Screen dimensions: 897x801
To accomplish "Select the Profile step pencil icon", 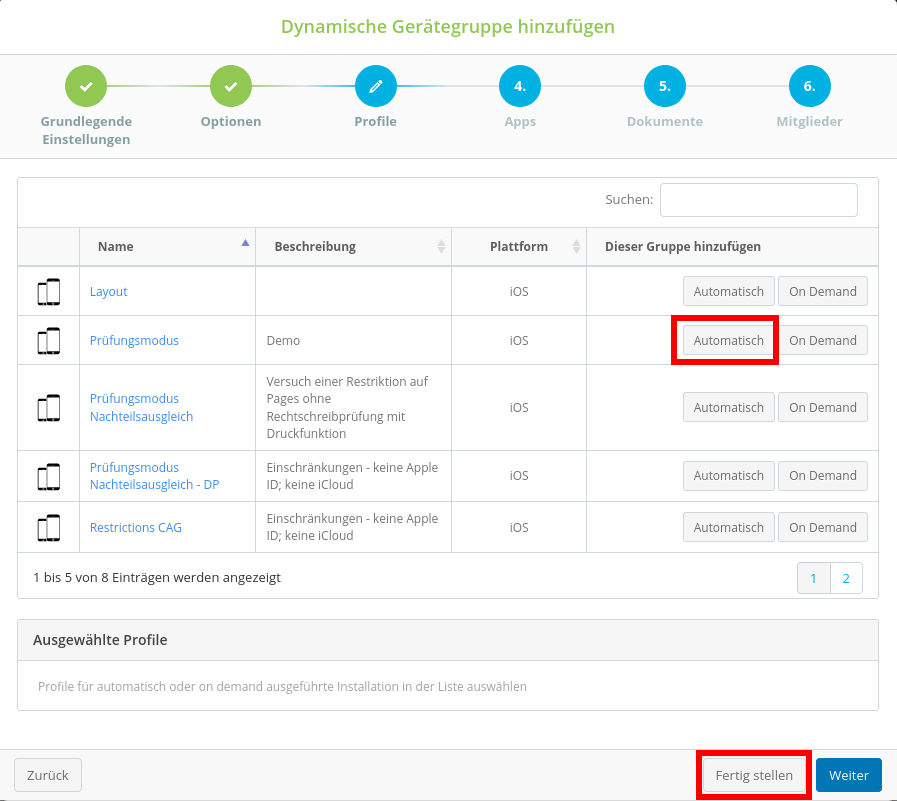I will [375, 87].
